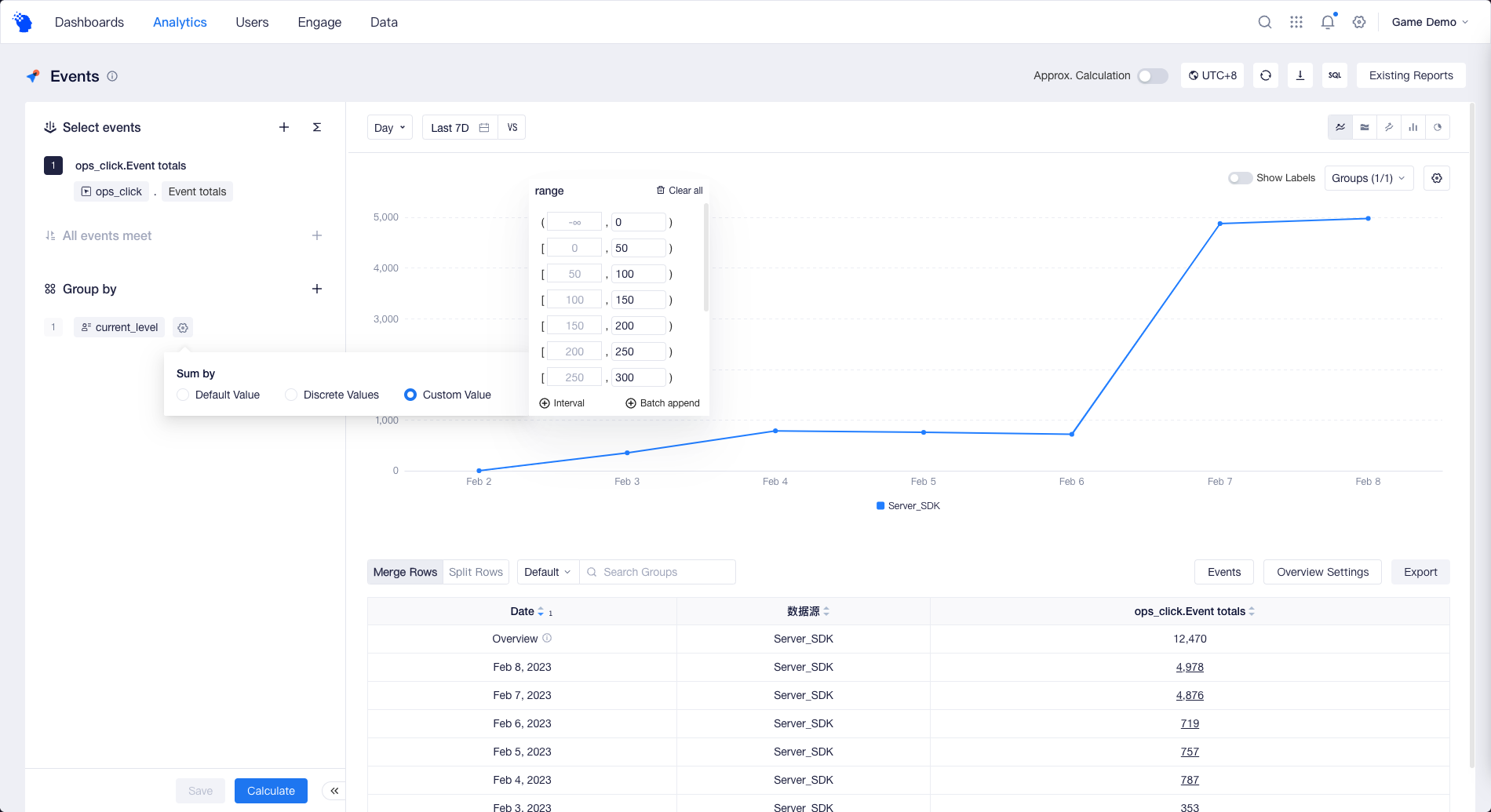Open the Game Demo project dropdown
The height and width of the screenshot is (812, 1491).
[1430, 22]
